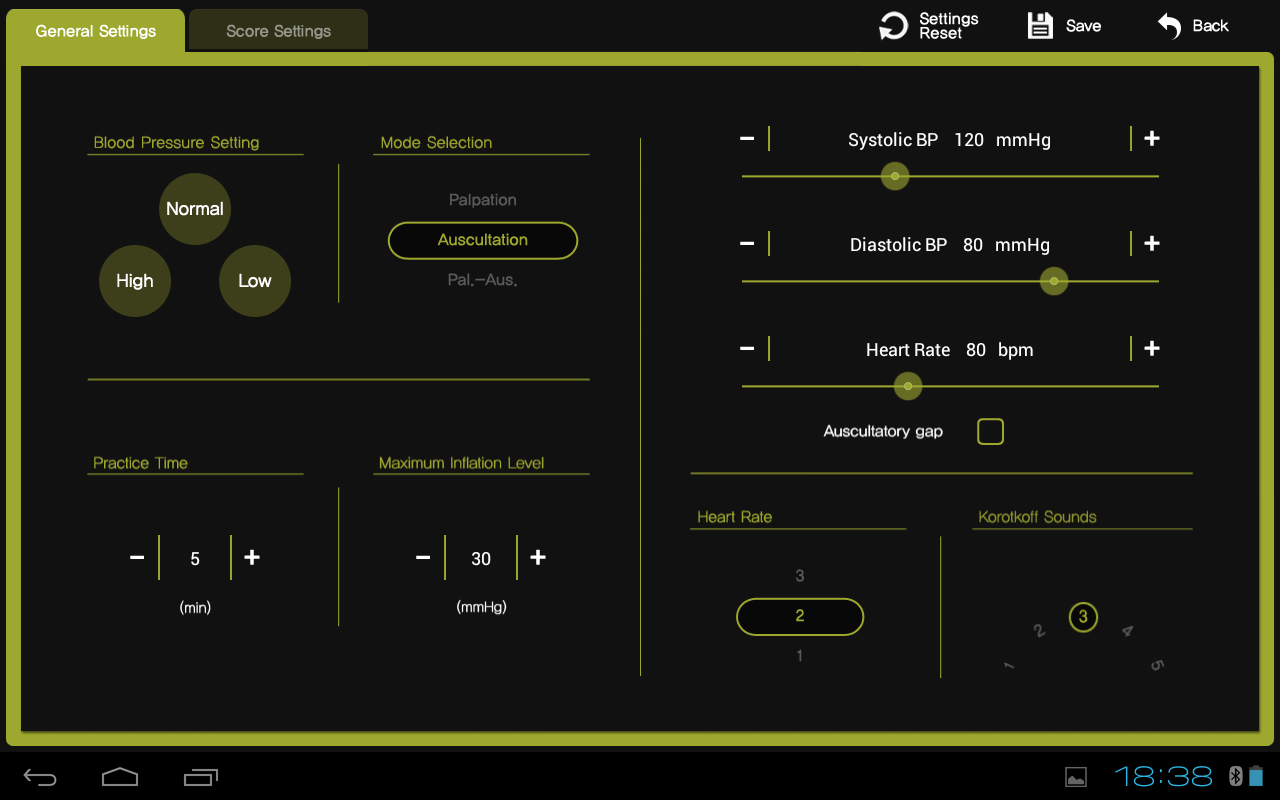This screenshot has height=800, width=1280.
Task: Increase Practice Time minutes
Action: tap(252, 558)
